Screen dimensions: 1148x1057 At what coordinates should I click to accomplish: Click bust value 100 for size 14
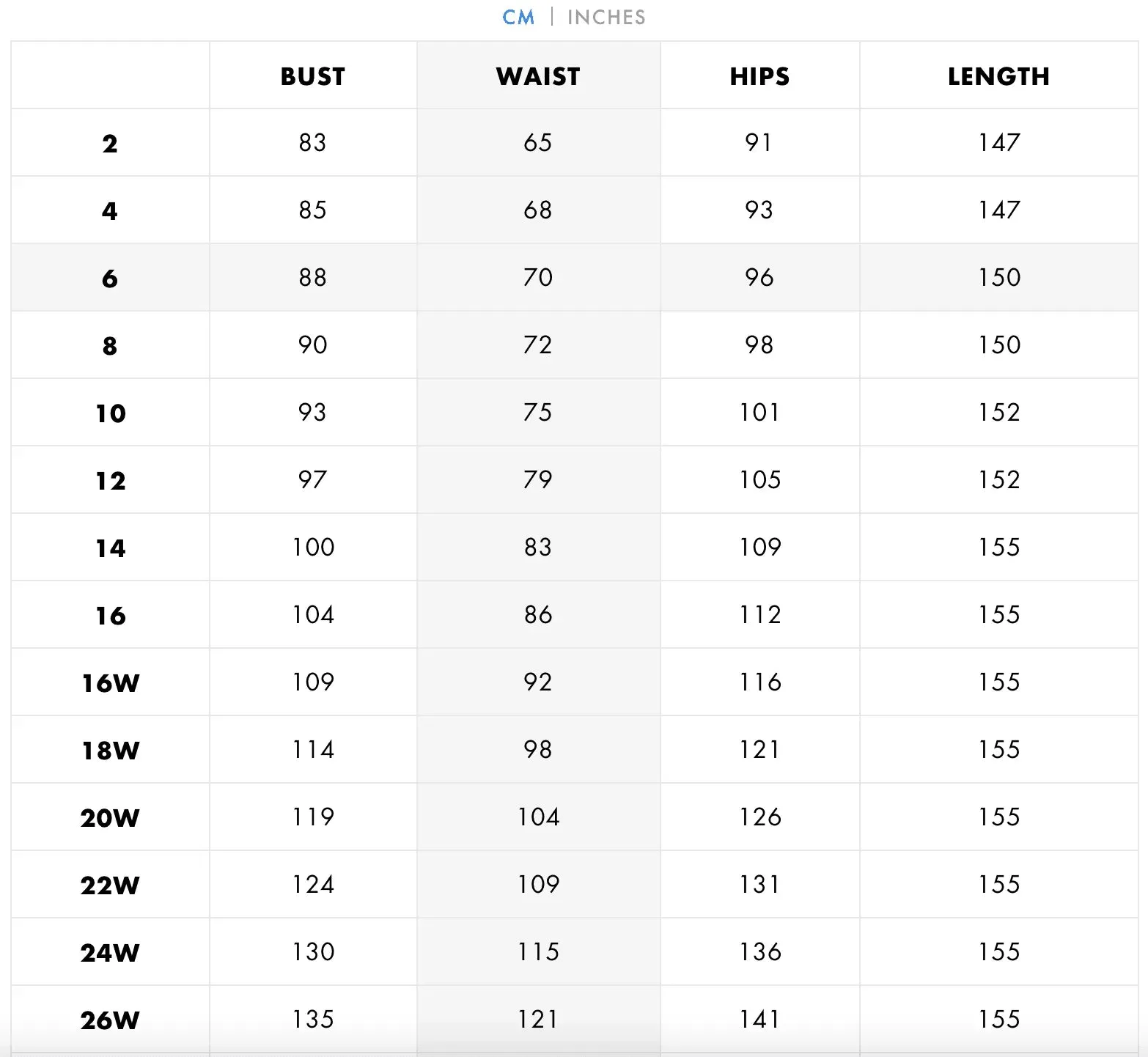click(x=313, y=547)
